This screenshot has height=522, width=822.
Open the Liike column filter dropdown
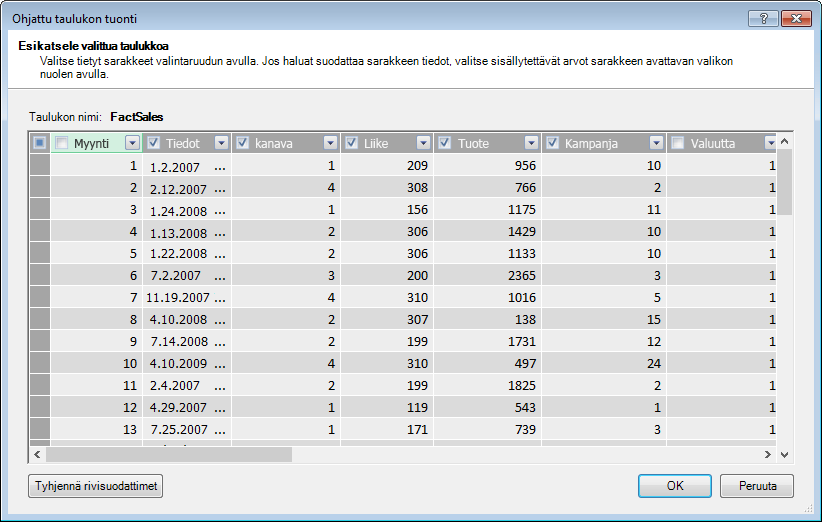[424, 143]
